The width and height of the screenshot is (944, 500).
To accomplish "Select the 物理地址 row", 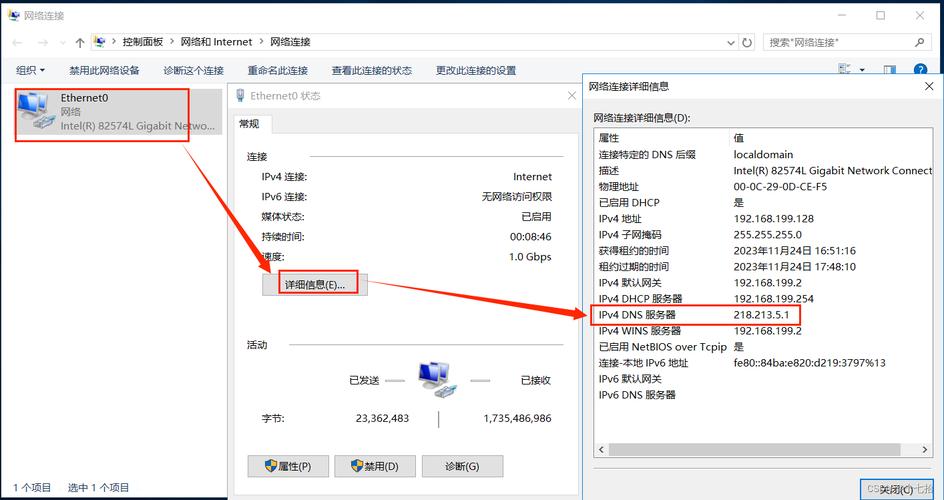I will [763, 187].
